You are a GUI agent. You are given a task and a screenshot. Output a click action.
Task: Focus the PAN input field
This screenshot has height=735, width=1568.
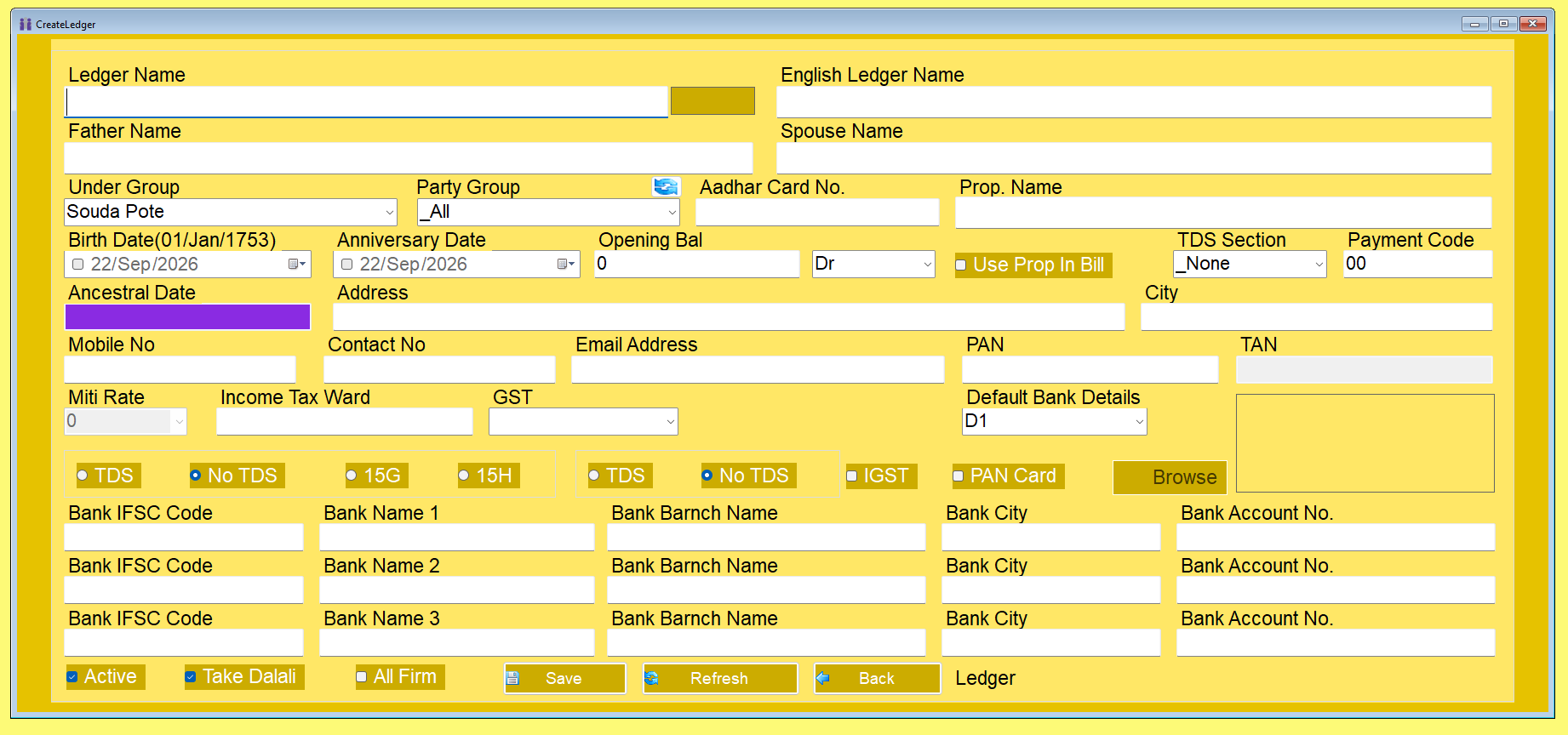1090,370
